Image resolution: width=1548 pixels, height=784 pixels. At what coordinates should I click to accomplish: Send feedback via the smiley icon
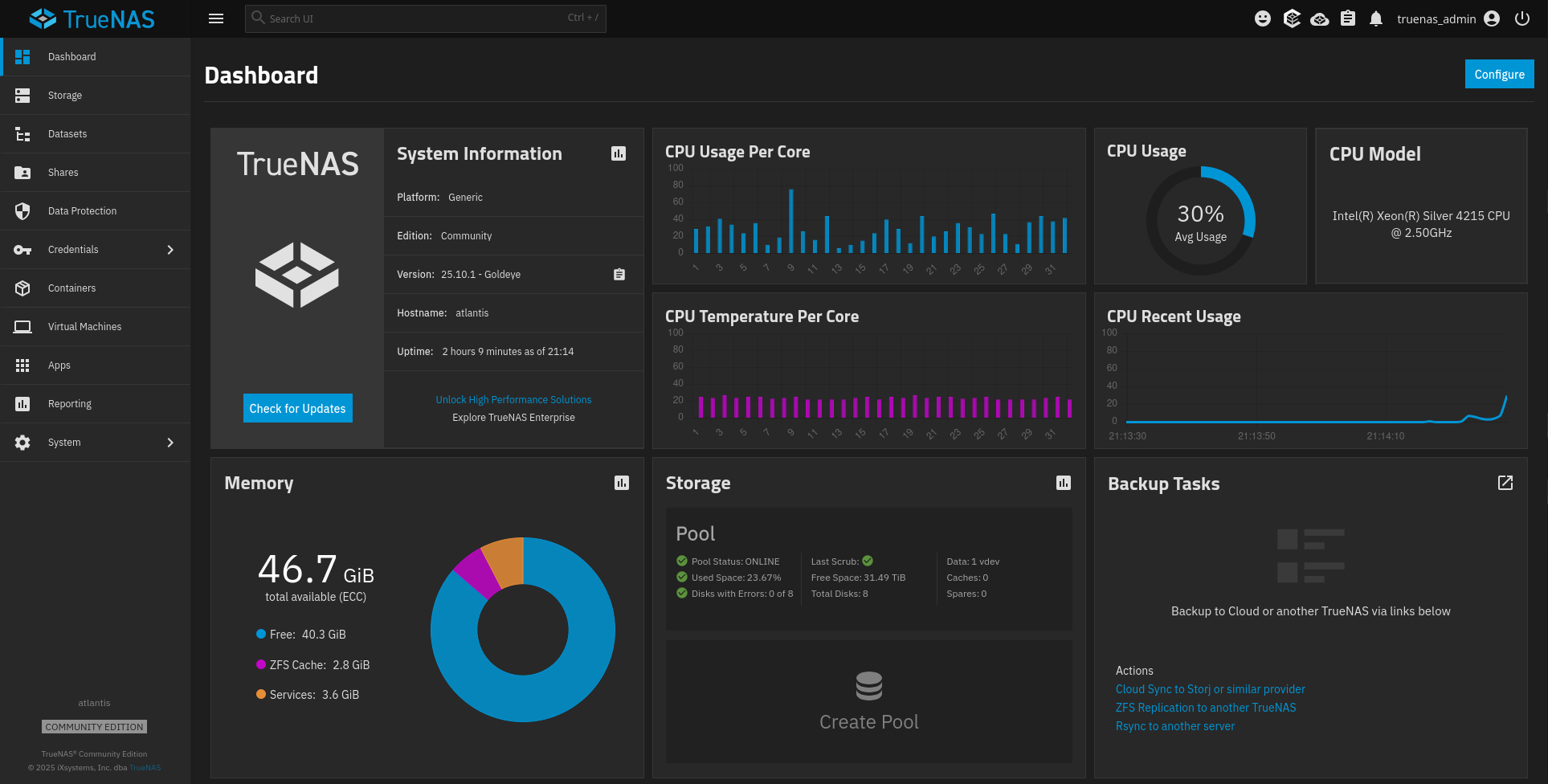(1263, 18)
